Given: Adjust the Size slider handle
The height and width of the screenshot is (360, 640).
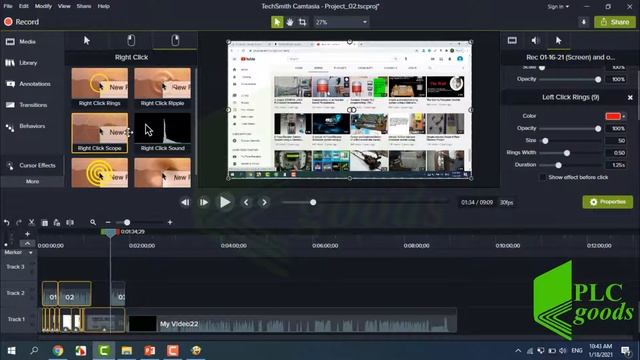Looking at the screenshot, I should pos(545,141).
